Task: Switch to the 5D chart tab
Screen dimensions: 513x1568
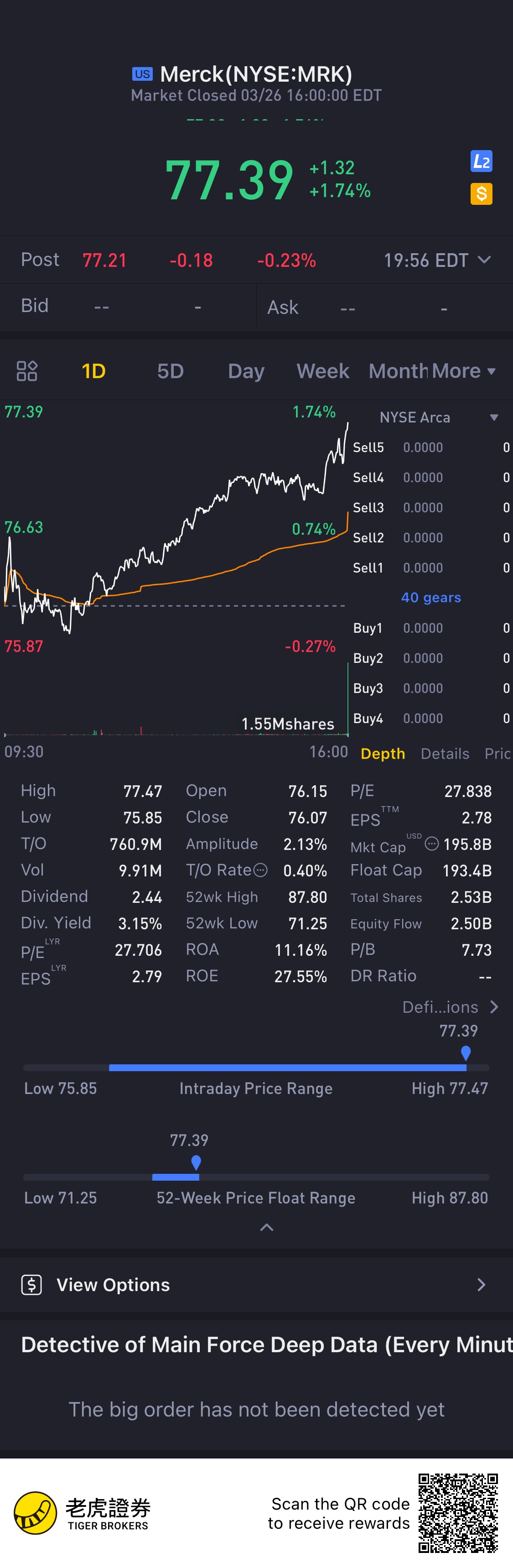Action: pyautogui.click(x=171, y=371)
